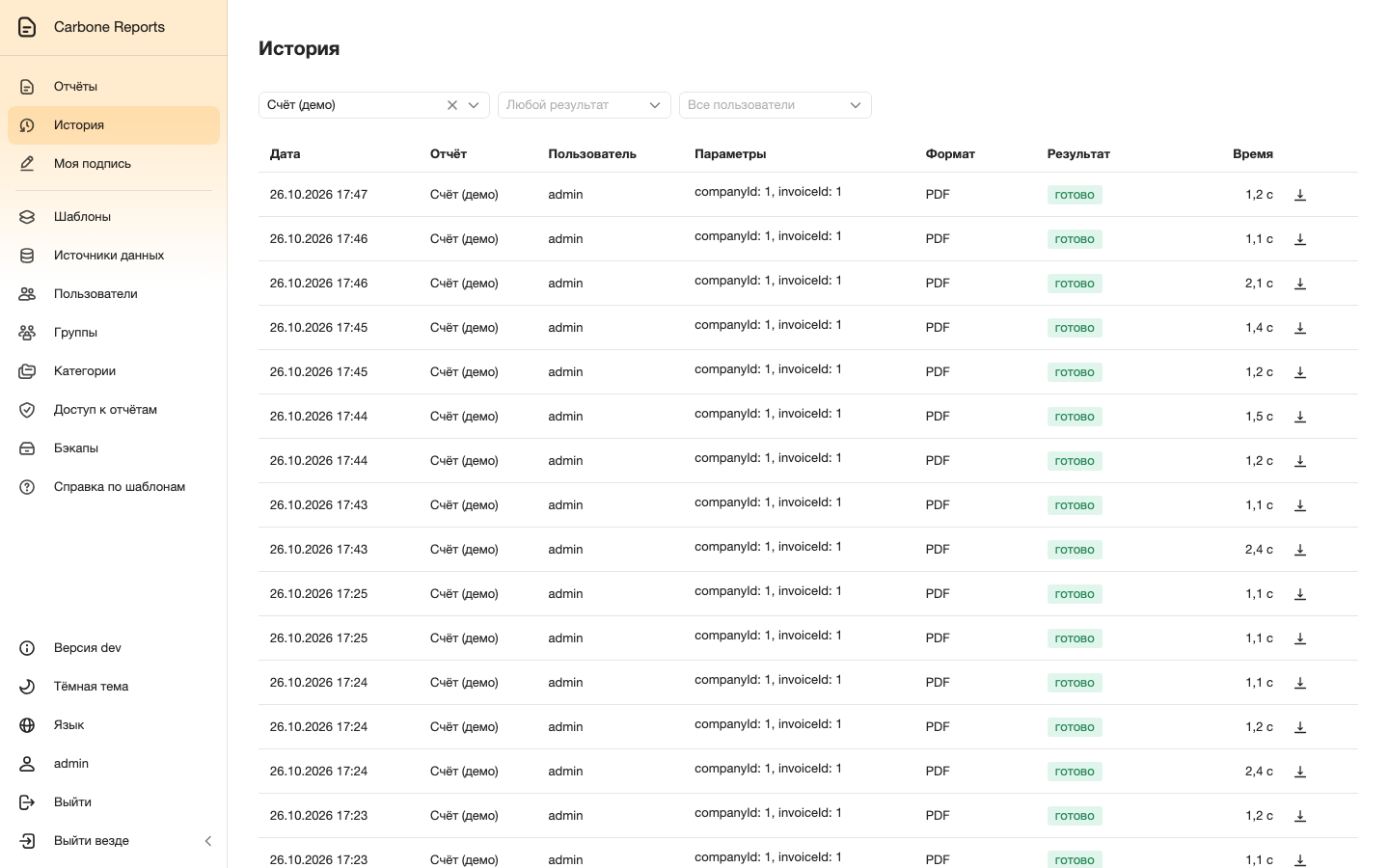Screen dimensions: 1389x868
Task: Click the database icon for Источники данных
Action: (x=27, y=256)
